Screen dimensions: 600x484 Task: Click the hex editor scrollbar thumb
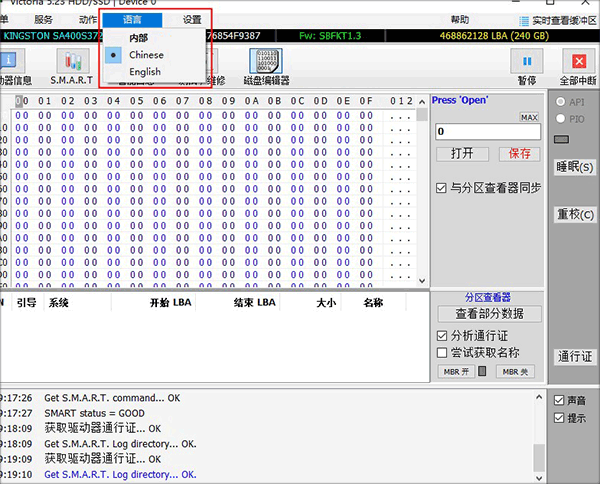click(x=422, y=115)
